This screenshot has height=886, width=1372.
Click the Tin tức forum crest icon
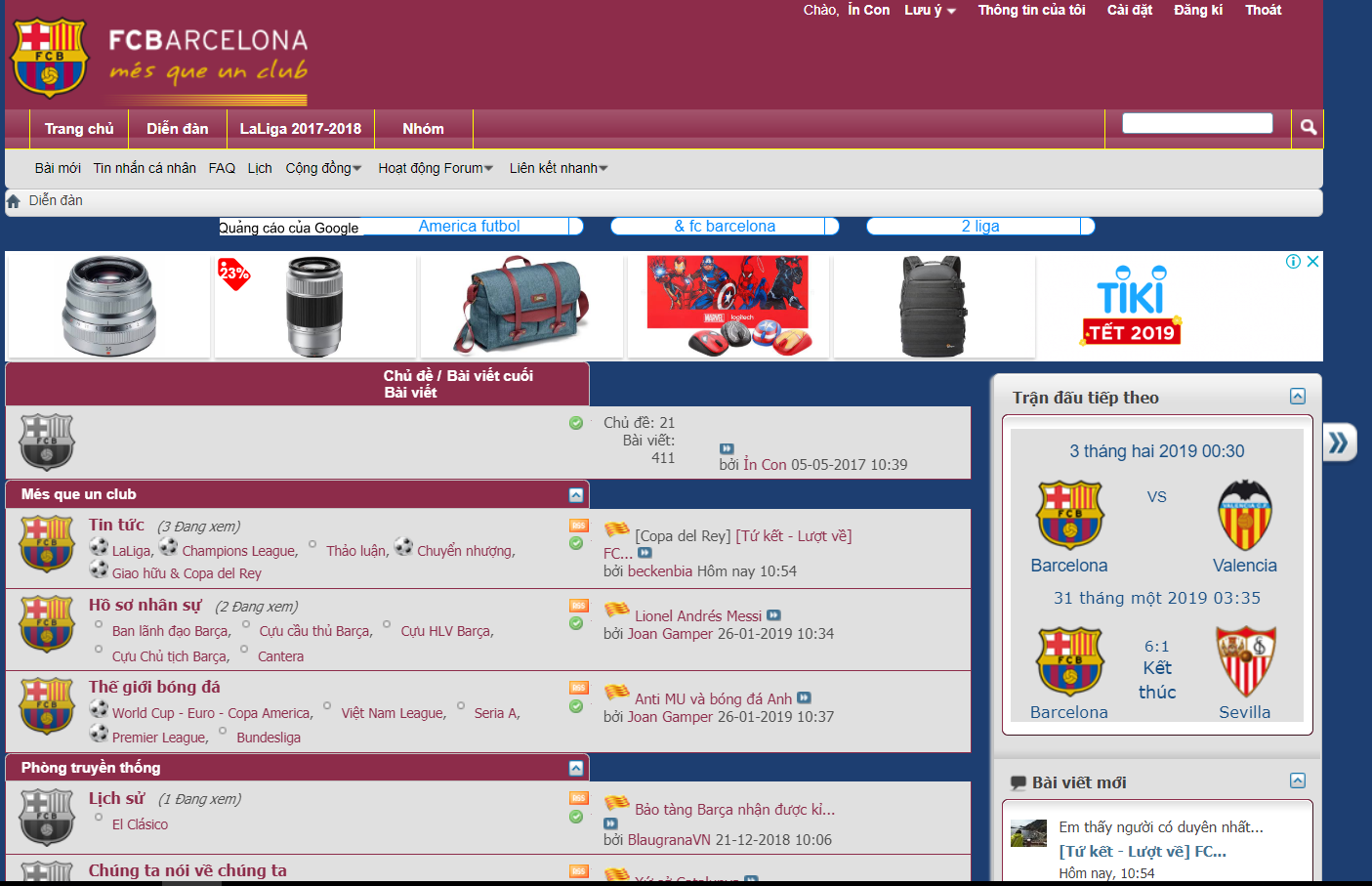(47, 543)
